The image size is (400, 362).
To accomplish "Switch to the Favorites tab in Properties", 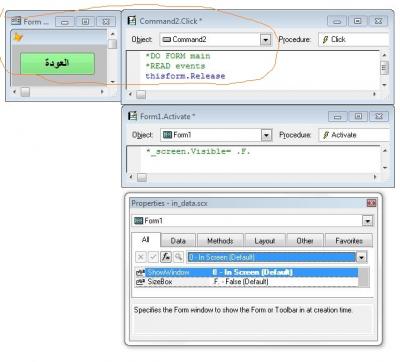I will (x=349, y=241).
